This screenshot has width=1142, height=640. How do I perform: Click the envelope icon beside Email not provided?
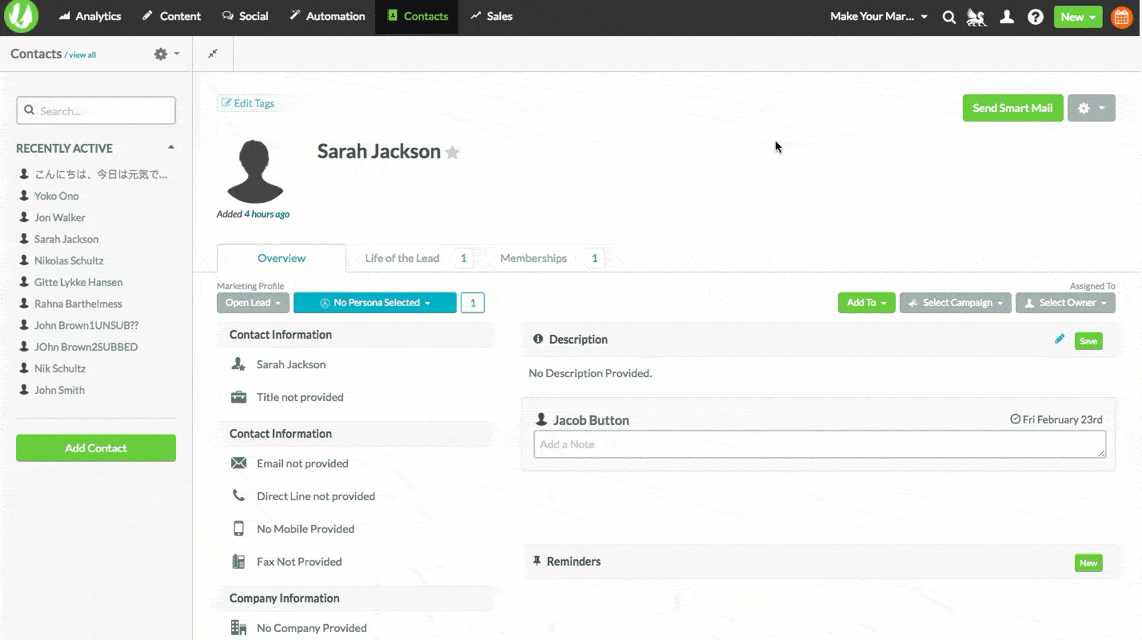pyautogui.click(x=238, y=463)
